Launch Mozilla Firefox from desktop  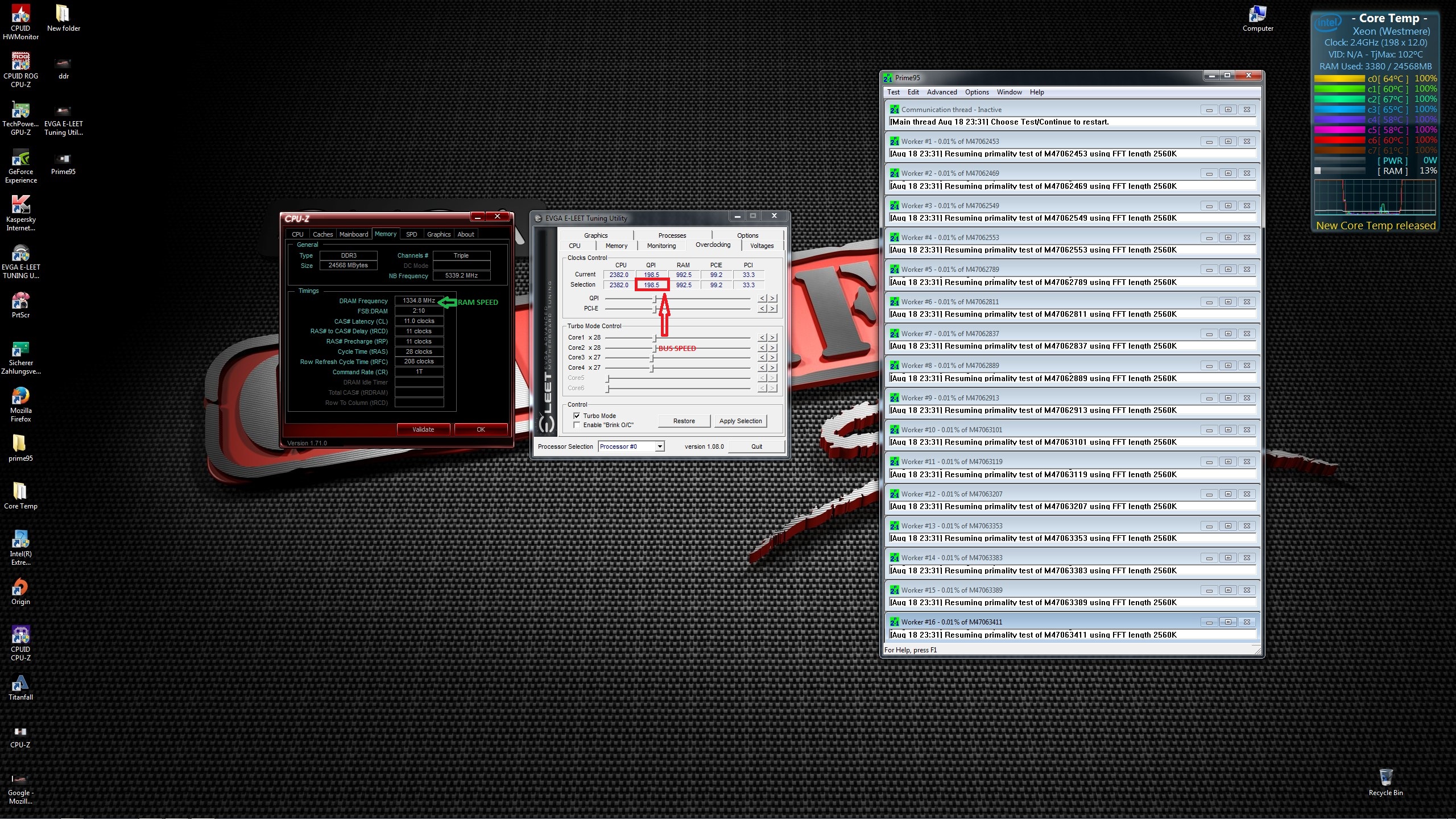[20, 404]
